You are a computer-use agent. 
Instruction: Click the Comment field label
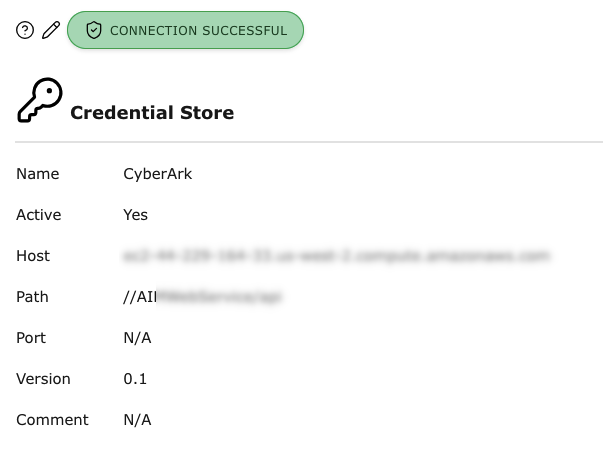click(x=52, y=420)
